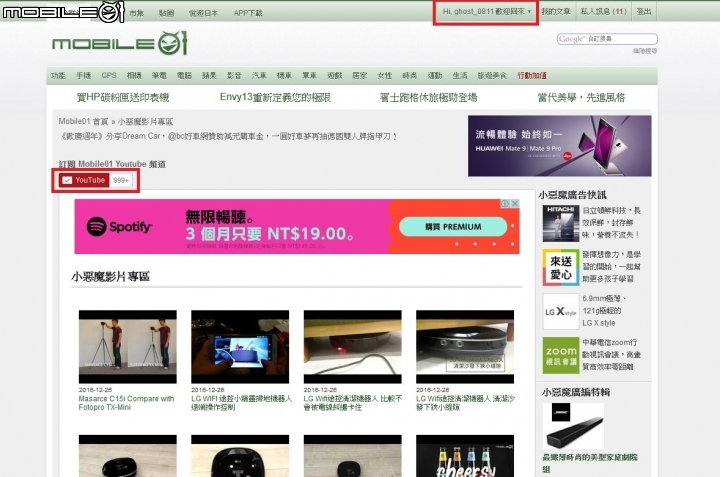Select 居家 category tab

coord(360,75)
